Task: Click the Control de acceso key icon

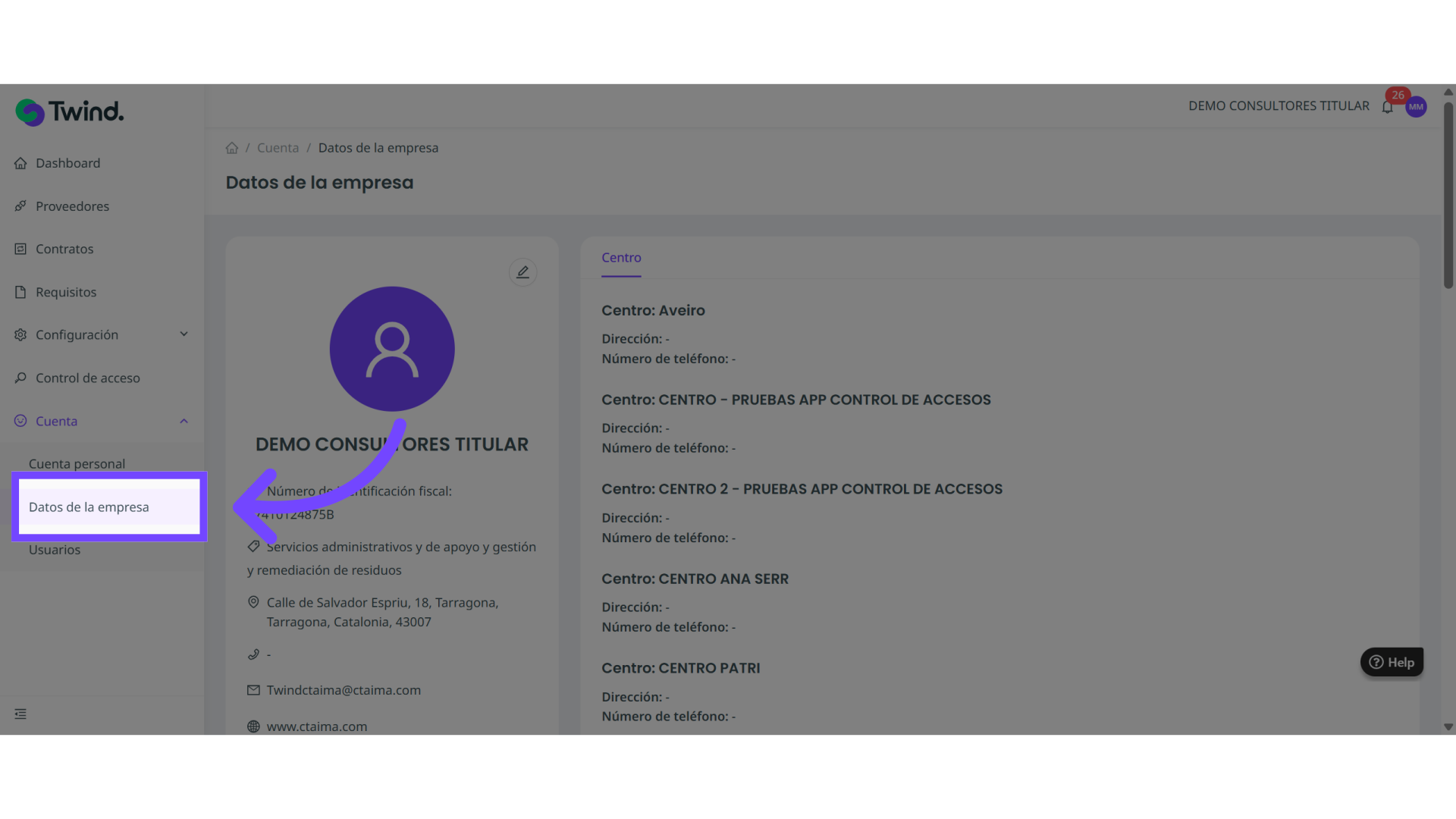Action: tap(20, 378)
